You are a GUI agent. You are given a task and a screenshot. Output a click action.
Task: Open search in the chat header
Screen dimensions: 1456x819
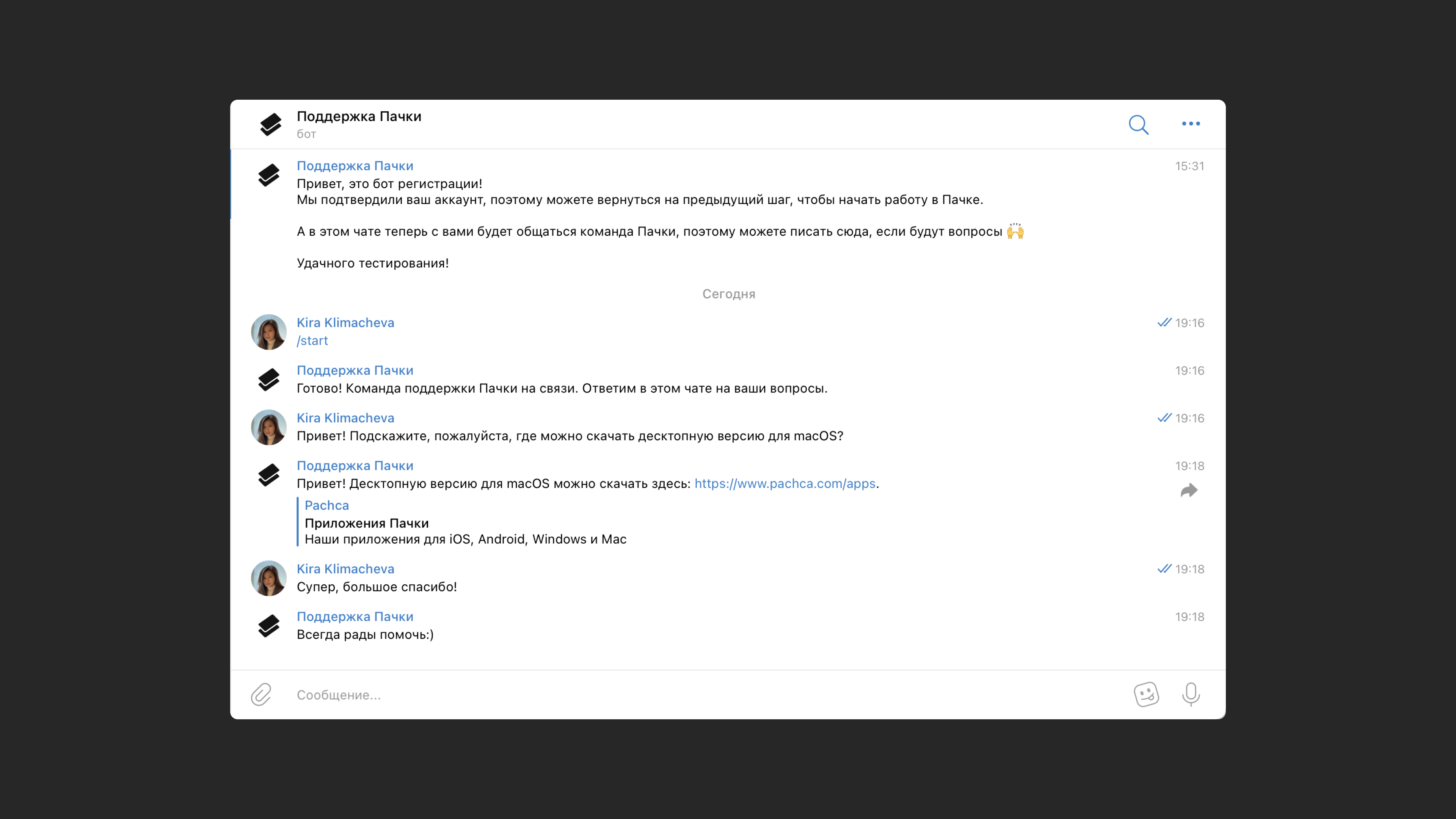1138,124
